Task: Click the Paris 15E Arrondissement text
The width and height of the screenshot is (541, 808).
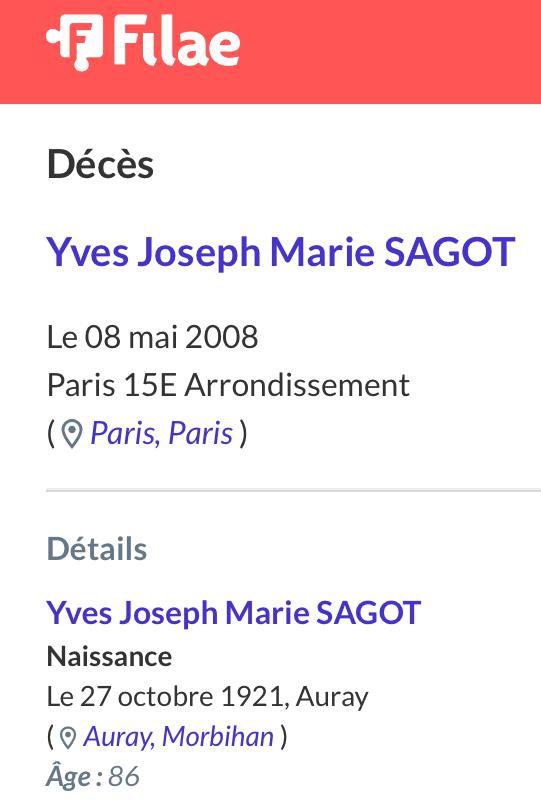Action: 228,385
